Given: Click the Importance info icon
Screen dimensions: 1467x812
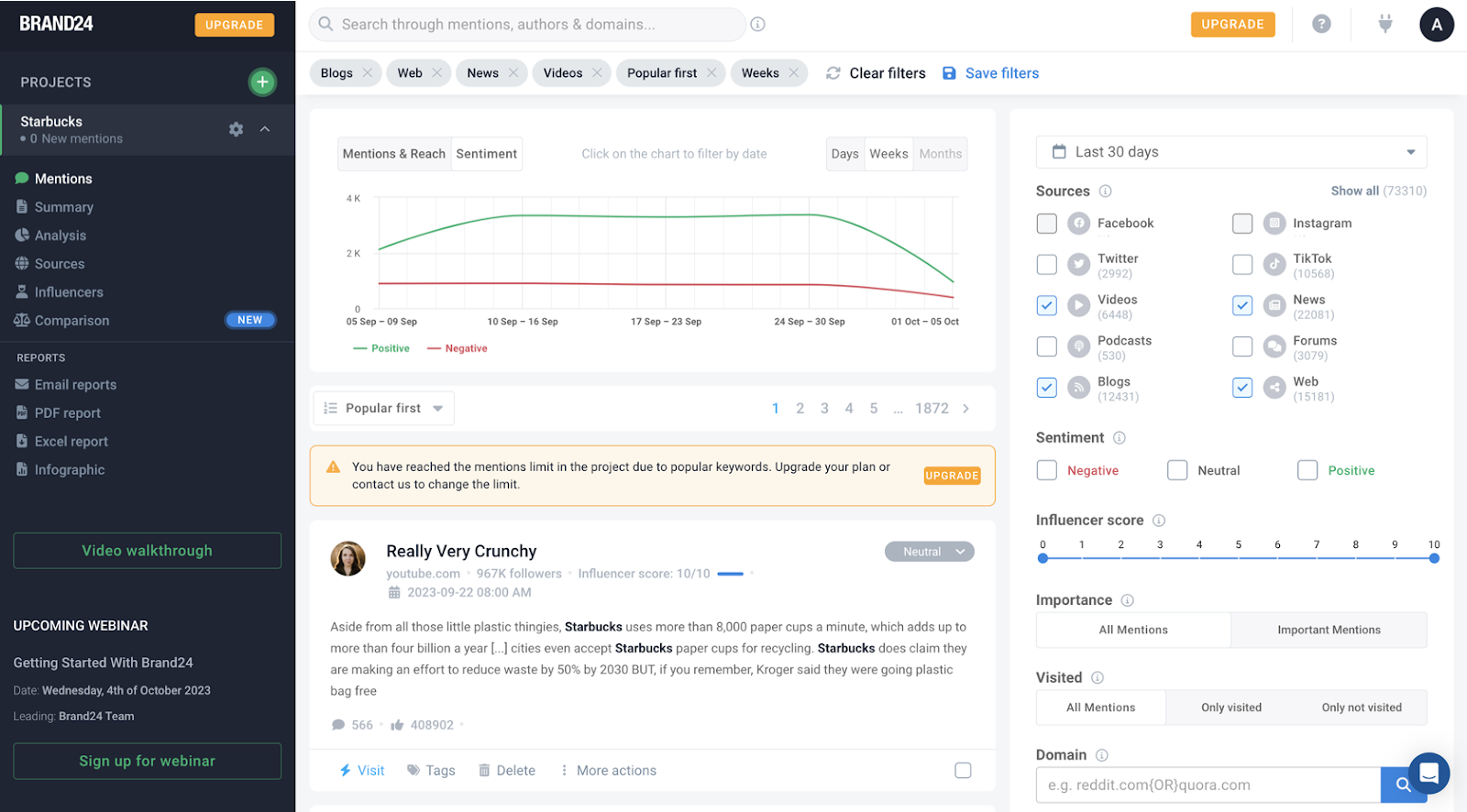Looking at the screenshot, I should point(1128,600).
